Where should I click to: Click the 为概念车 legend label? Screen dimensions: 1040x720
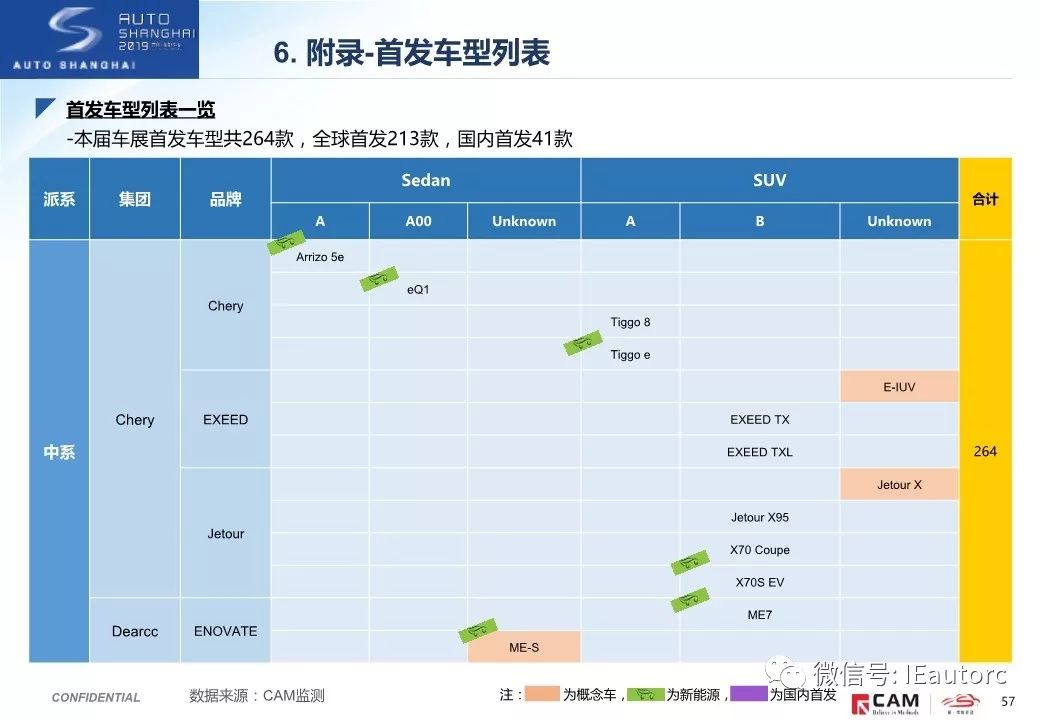tap(590, 694)
